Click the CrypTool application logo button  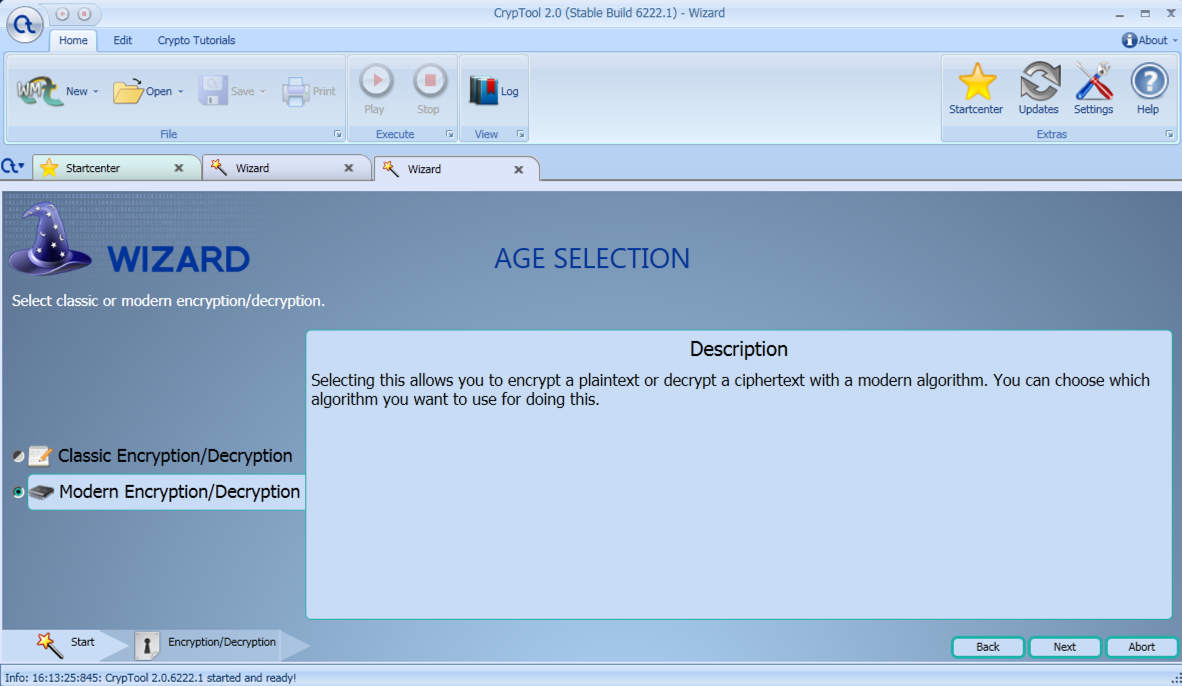[x=24, y=25]
